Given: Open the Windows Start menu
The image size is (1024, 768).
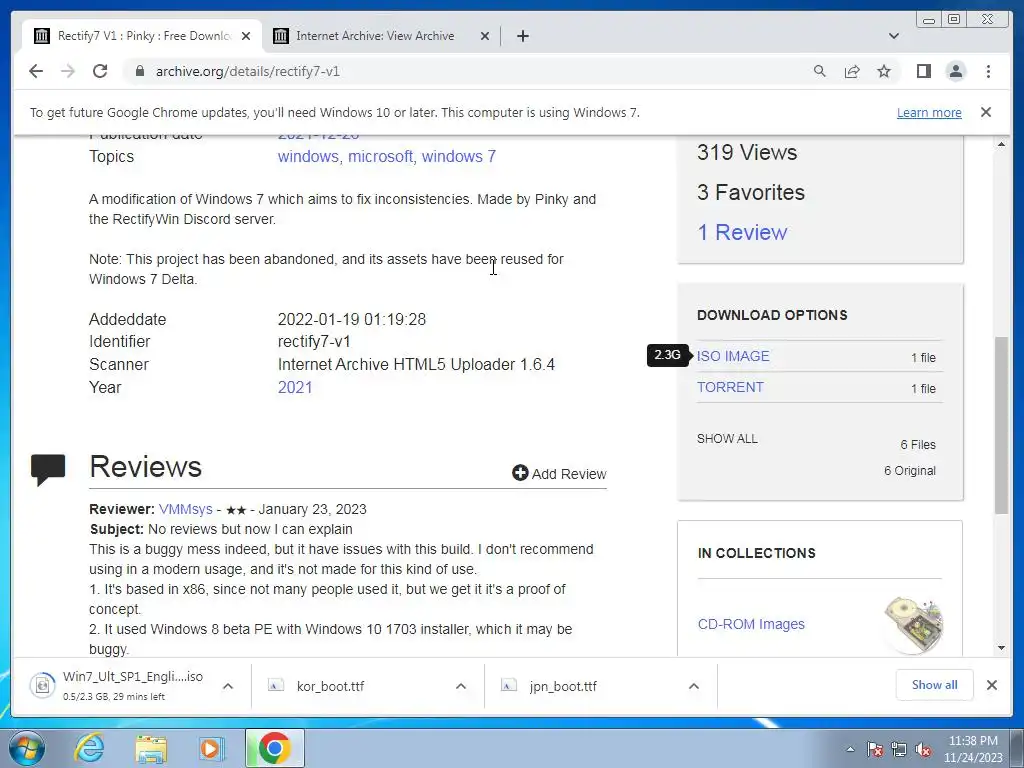Looking at the screenshot, I should click(x=27, y=748).
